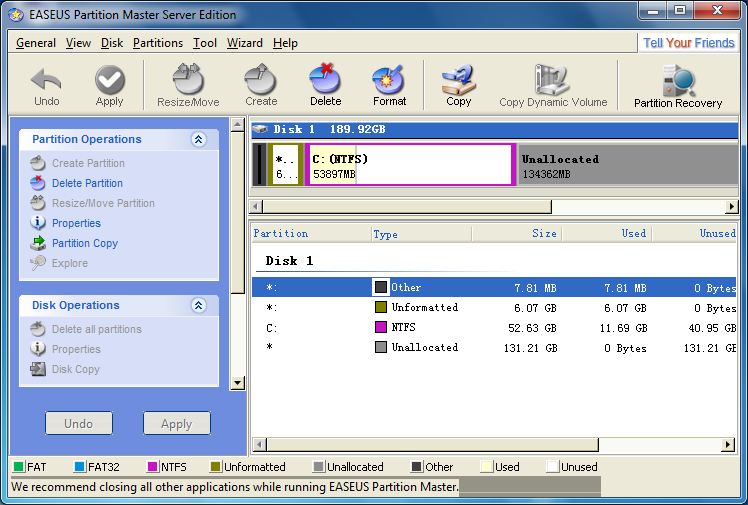This screenshot has height=505, width=748.
Task: Sort by the Size column header
Action: (517, 234)
